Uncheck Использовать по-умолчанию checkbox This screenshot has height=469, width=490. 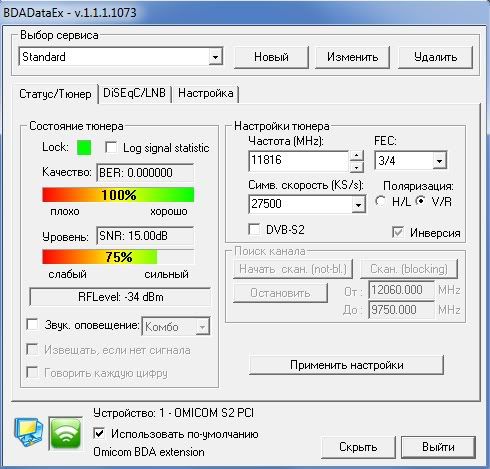click(99, 433)
